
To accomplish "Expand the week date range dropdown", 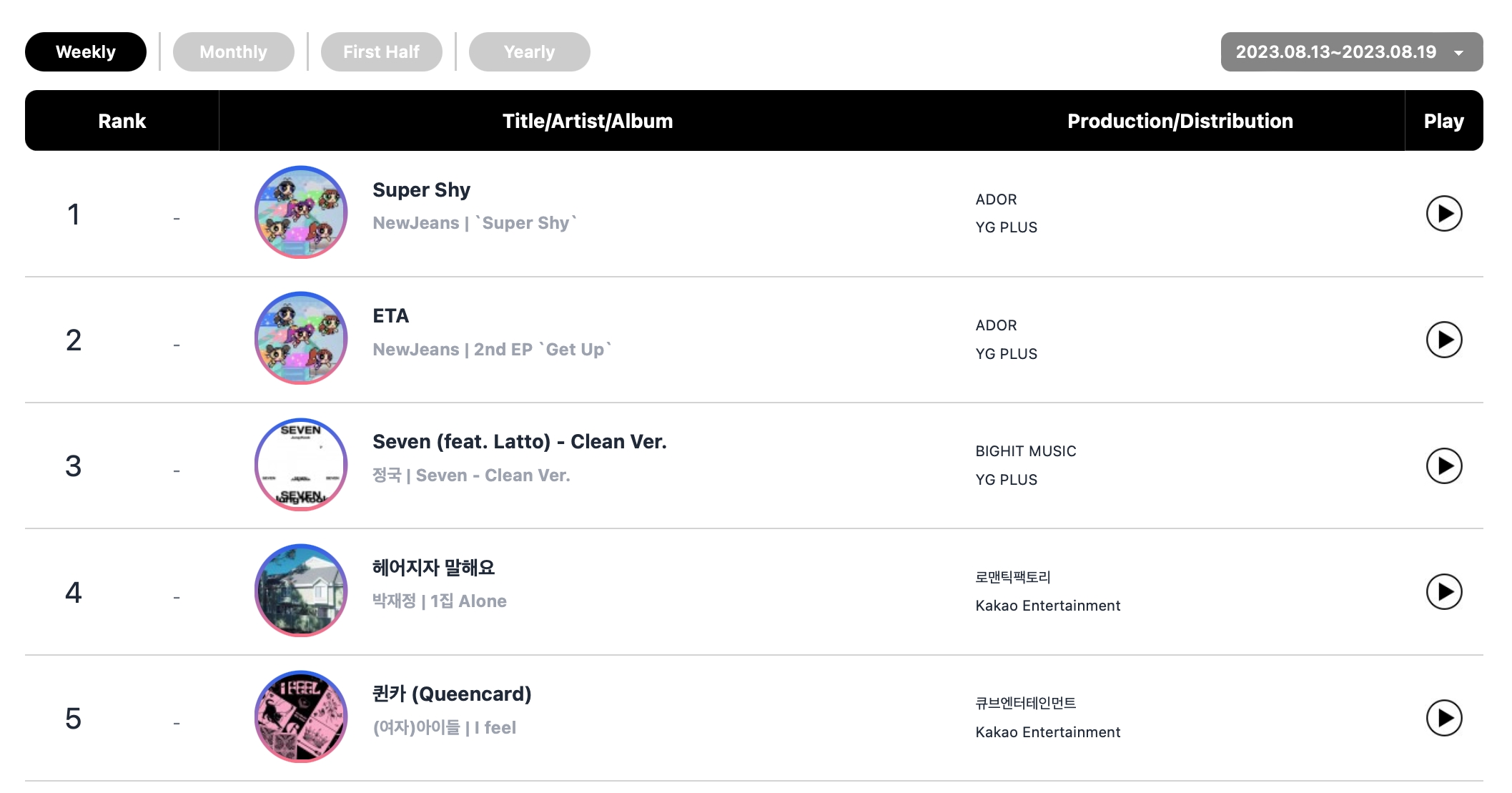I will 1351,51.
